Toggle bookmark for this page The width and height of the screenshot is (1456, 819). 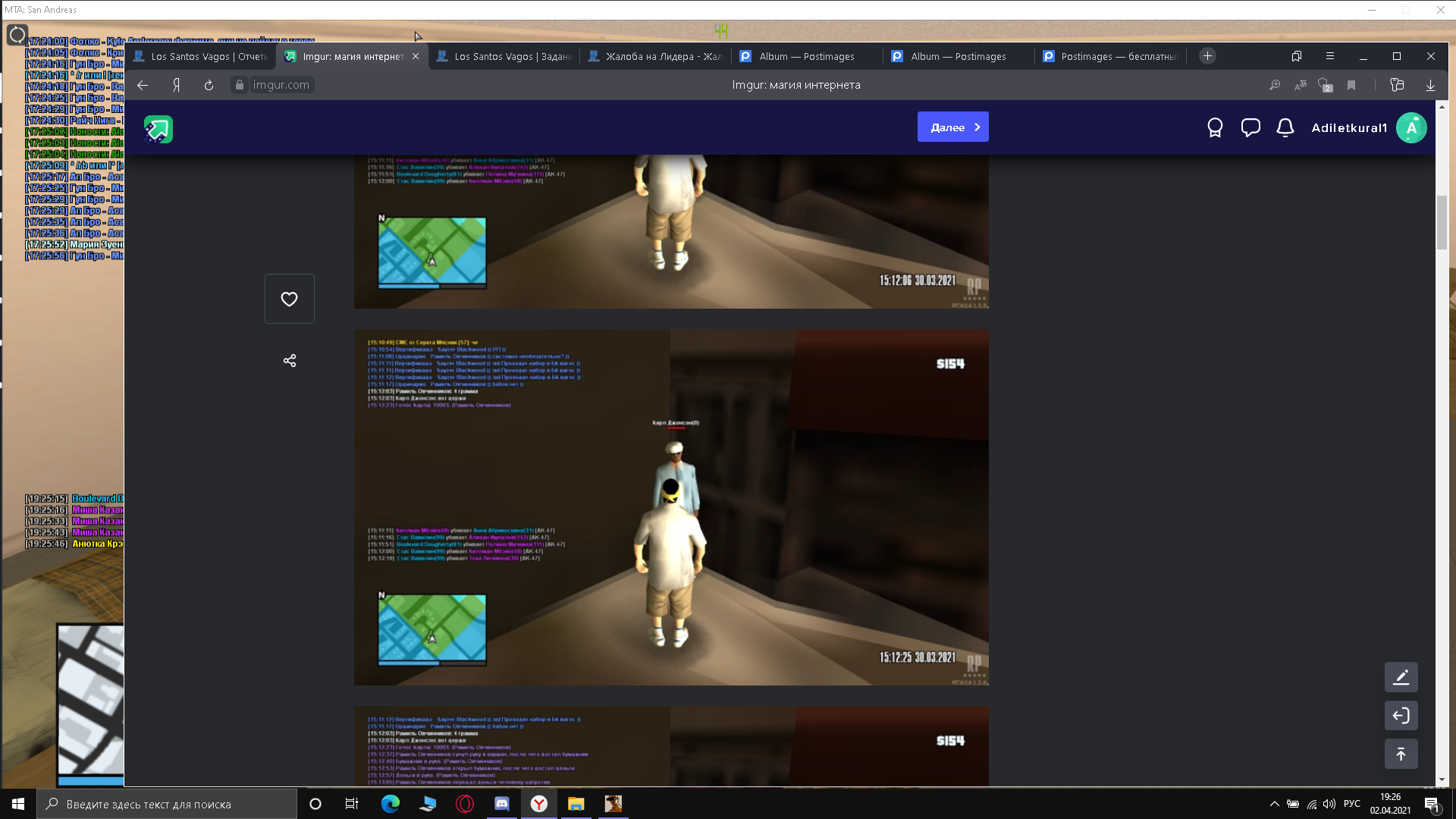point(1351,85)
